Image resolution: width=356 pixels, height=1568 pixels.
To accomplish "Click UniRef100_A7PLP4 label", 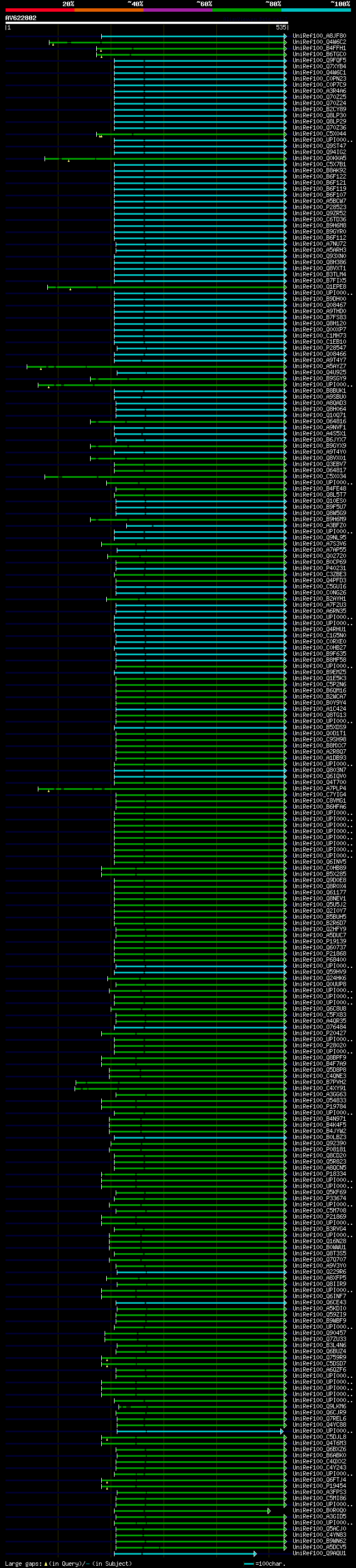I will tap(319, 788).
